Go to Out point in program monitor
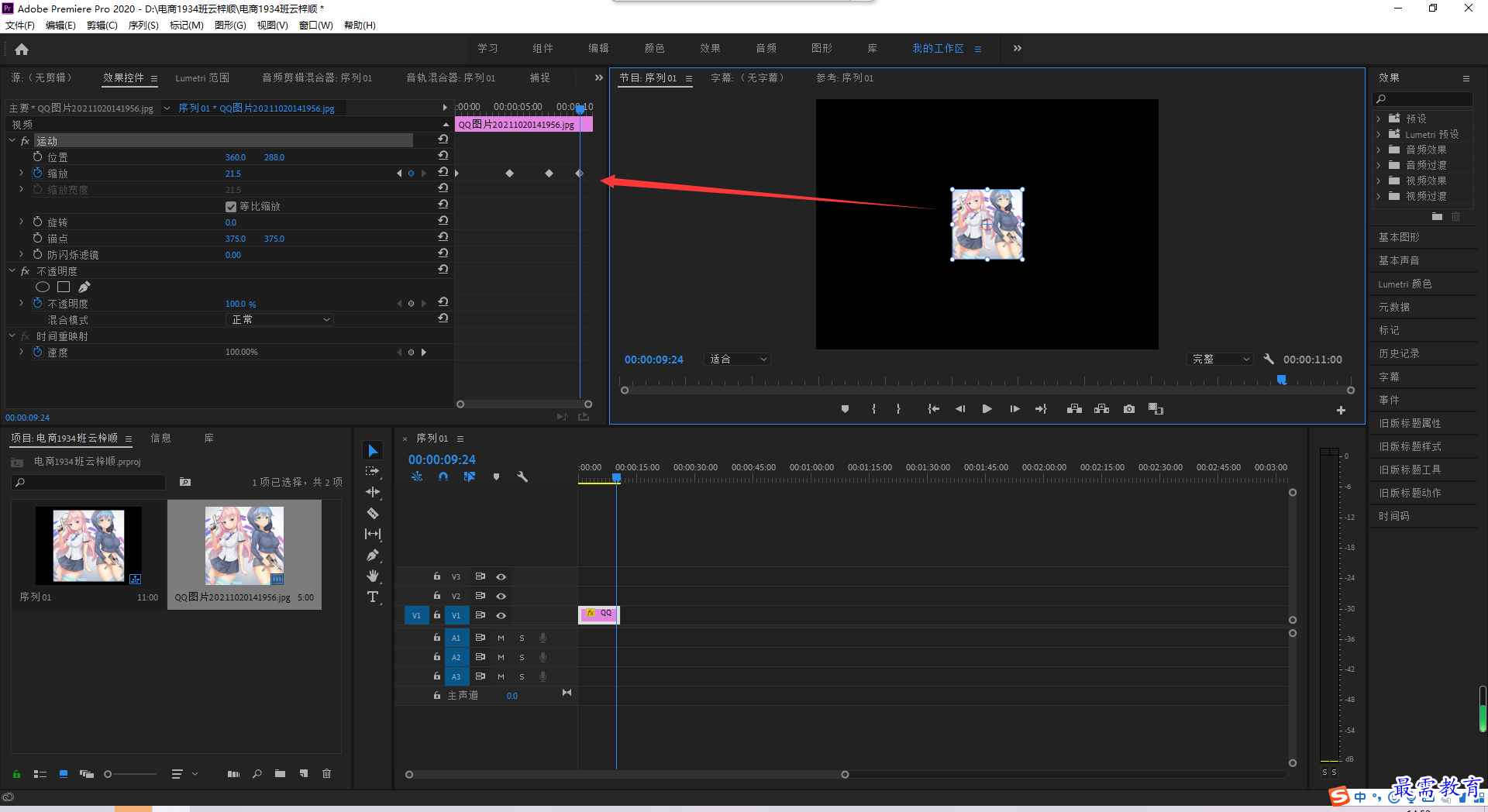Image resolution: width=1488 pixels, height=812 pixels. 1041,409
